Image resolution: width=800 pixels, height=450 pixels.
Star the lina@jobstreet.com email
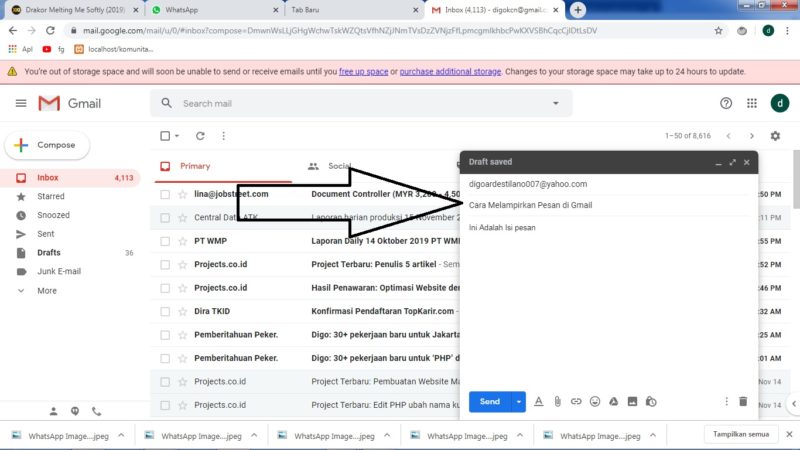(x=183, y=194)
